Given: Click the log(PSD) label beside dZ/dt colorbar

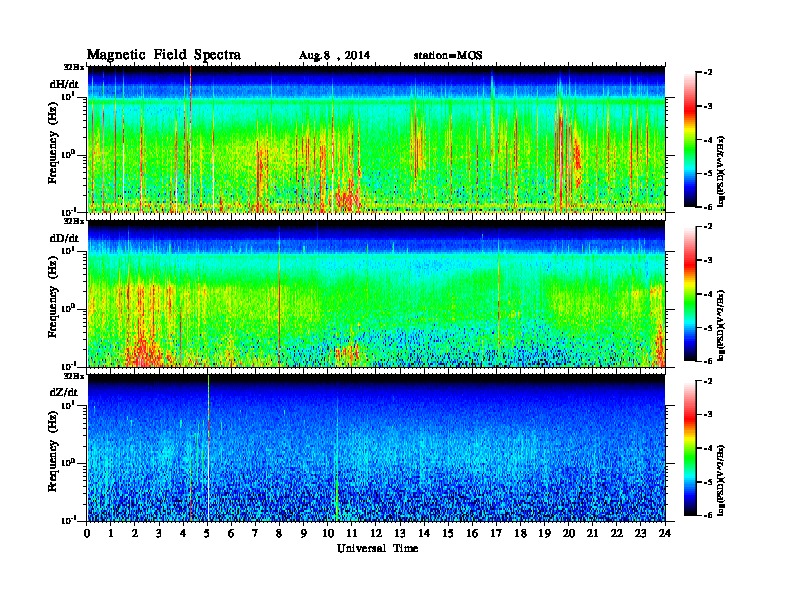Looking at the screenshot, I should click(x=721, y=480).
